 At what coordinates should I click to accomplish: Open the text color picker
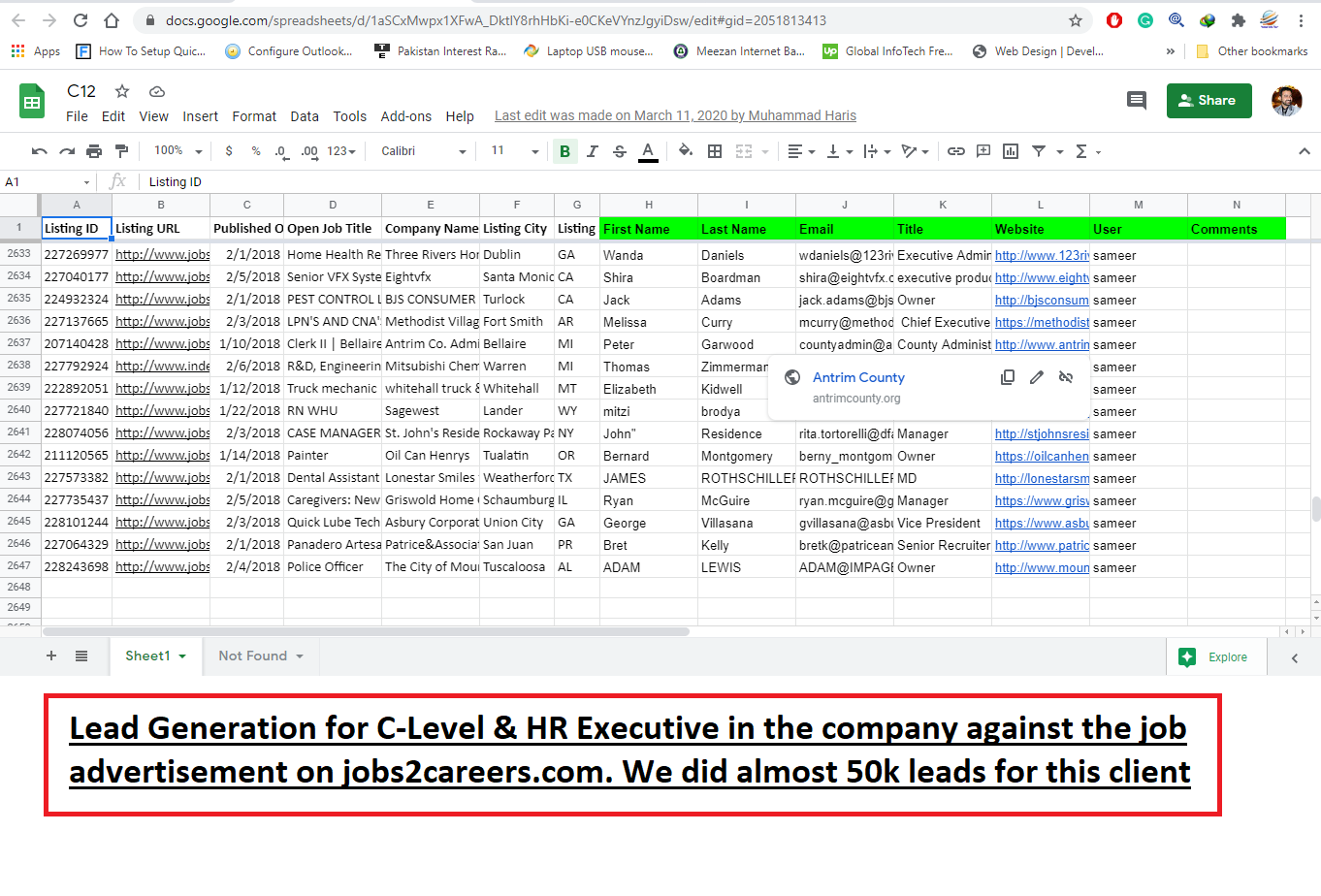coord(648,151)
